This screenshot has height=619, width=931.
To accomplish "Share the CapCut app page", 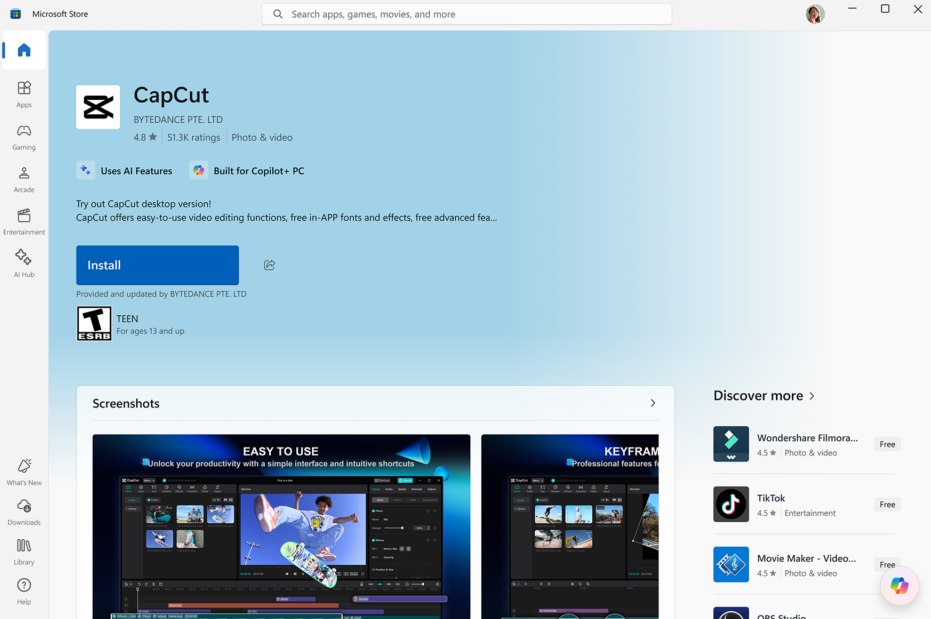I will click(270, 265).
